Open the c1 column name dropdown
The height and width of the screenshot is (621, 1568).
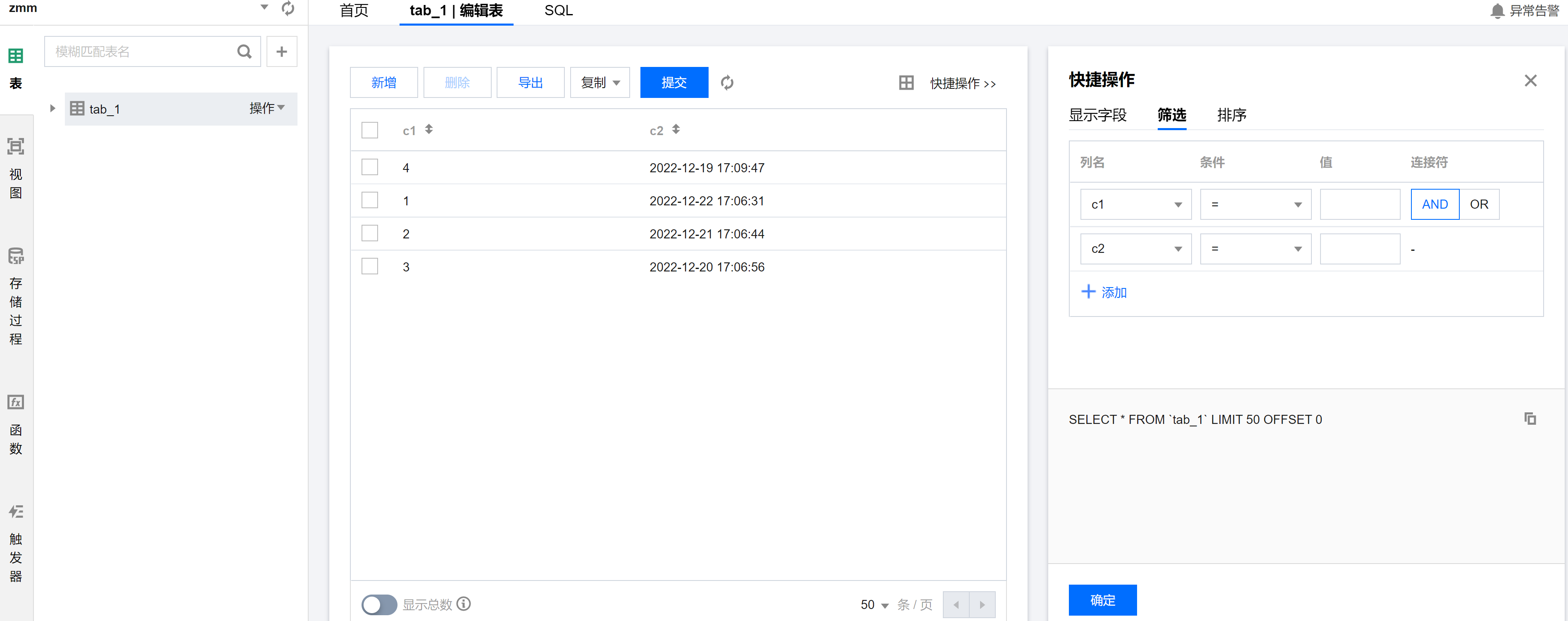pyautogui.click(x=1135, y=205)
